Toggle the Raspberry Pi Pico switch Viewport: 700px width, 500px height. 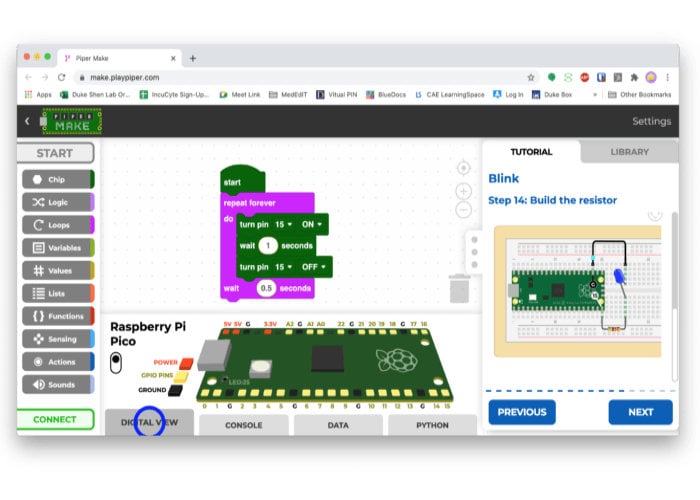pos(116,362)
